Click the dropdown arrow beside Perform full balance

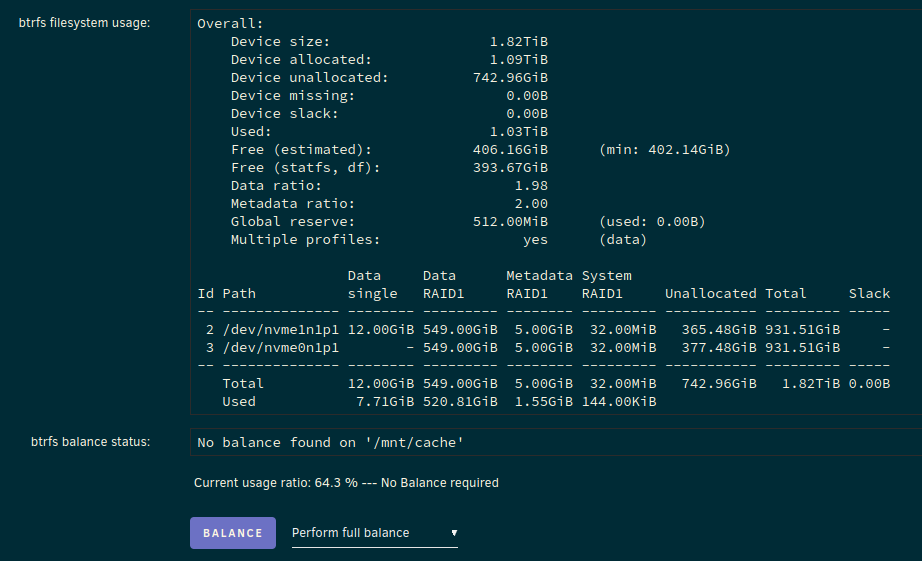pyautogui.click(x=454, y=533)
